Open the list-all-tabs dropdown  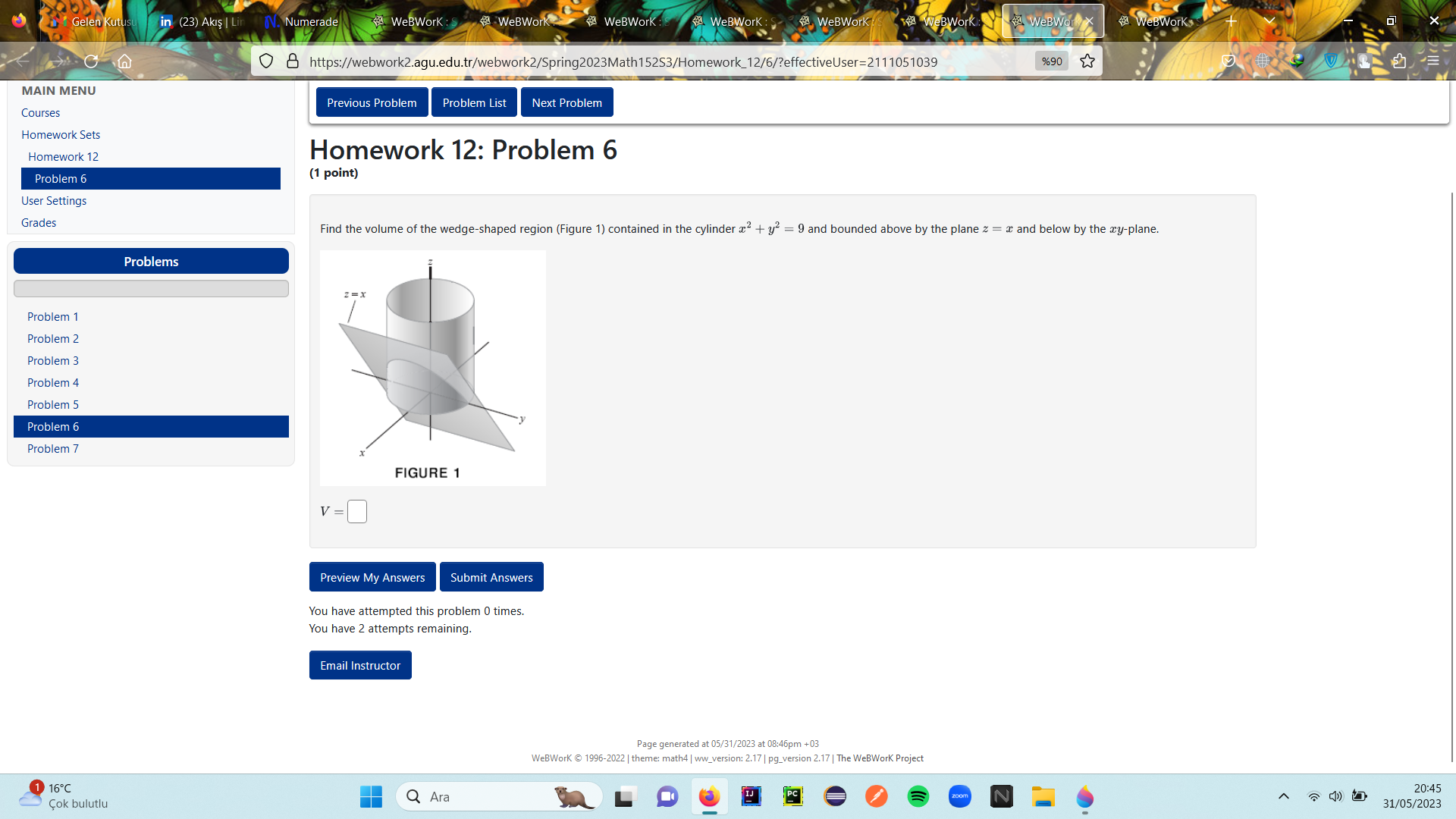[x=1269, y=21]
